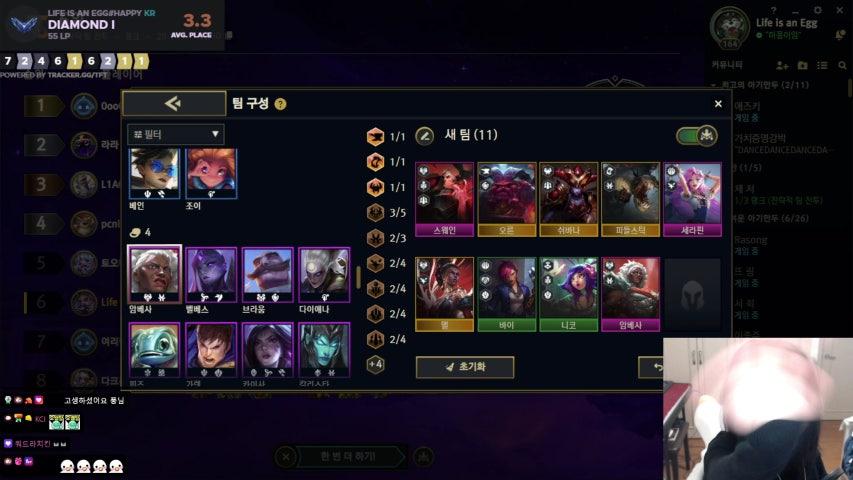
Task: Click the 한 번 더 하기 button
Action: tap(348, 456)
